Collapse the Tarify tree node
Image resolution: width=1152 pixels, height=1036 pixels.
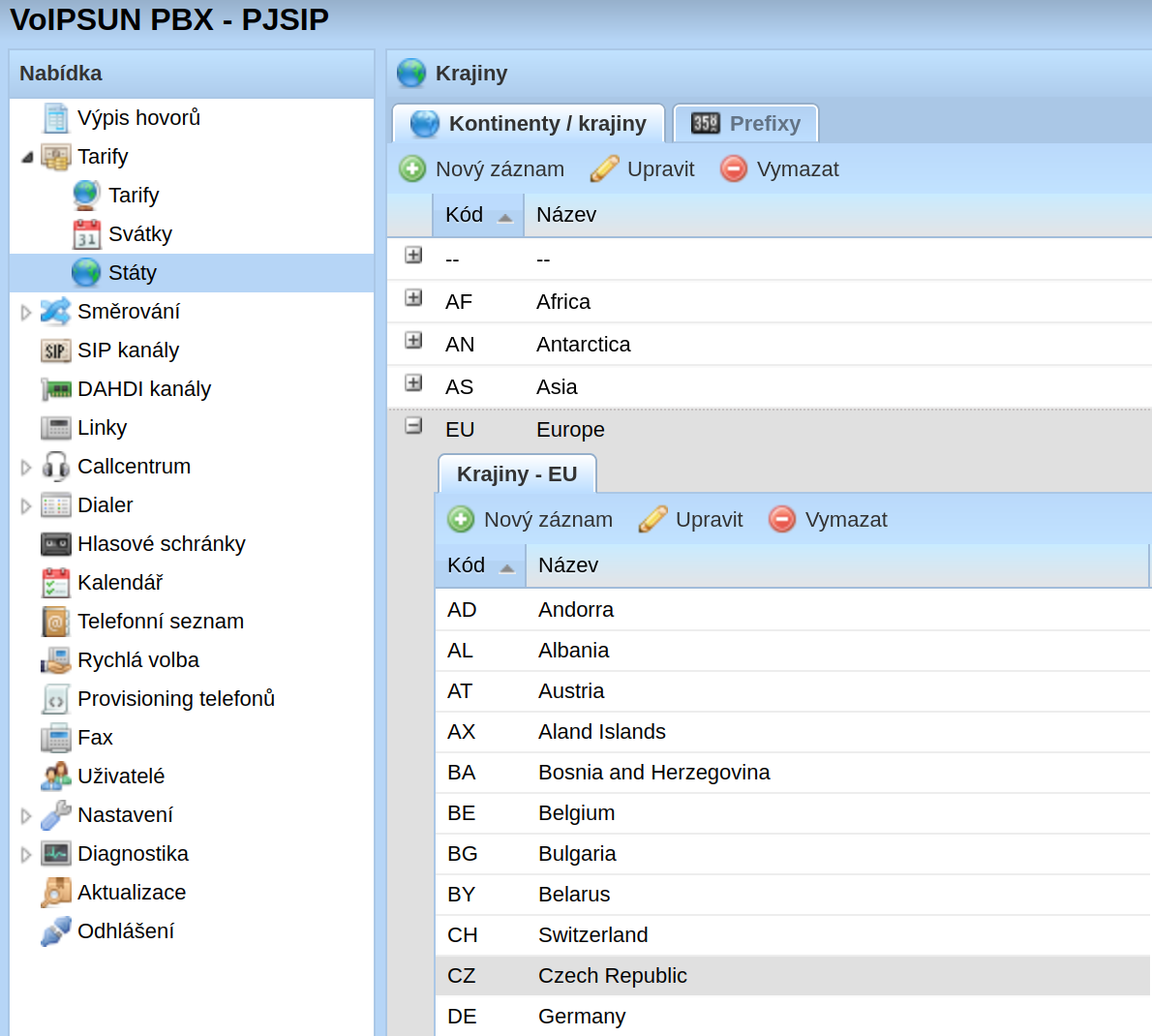point(27,157)
